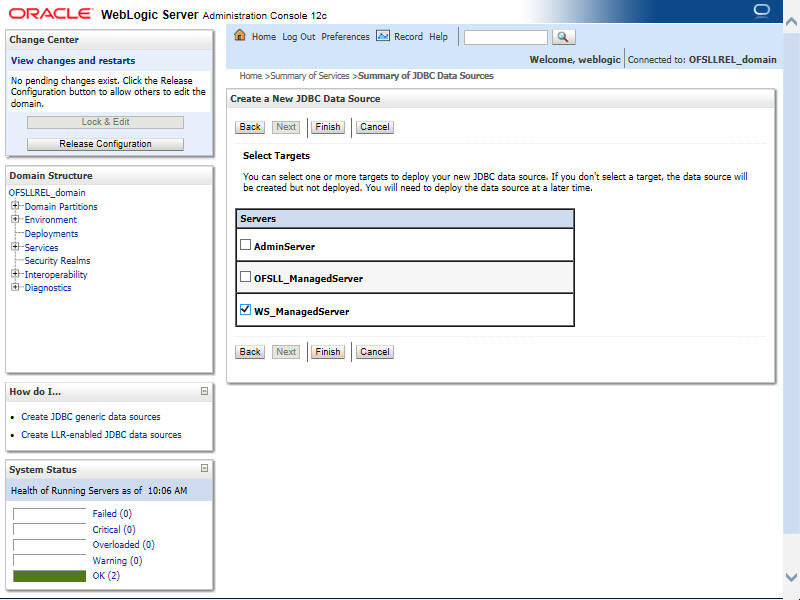This screenshot has height=600, width=800.
Task: Click the AdminServer label text
Action: pos(284,246)
